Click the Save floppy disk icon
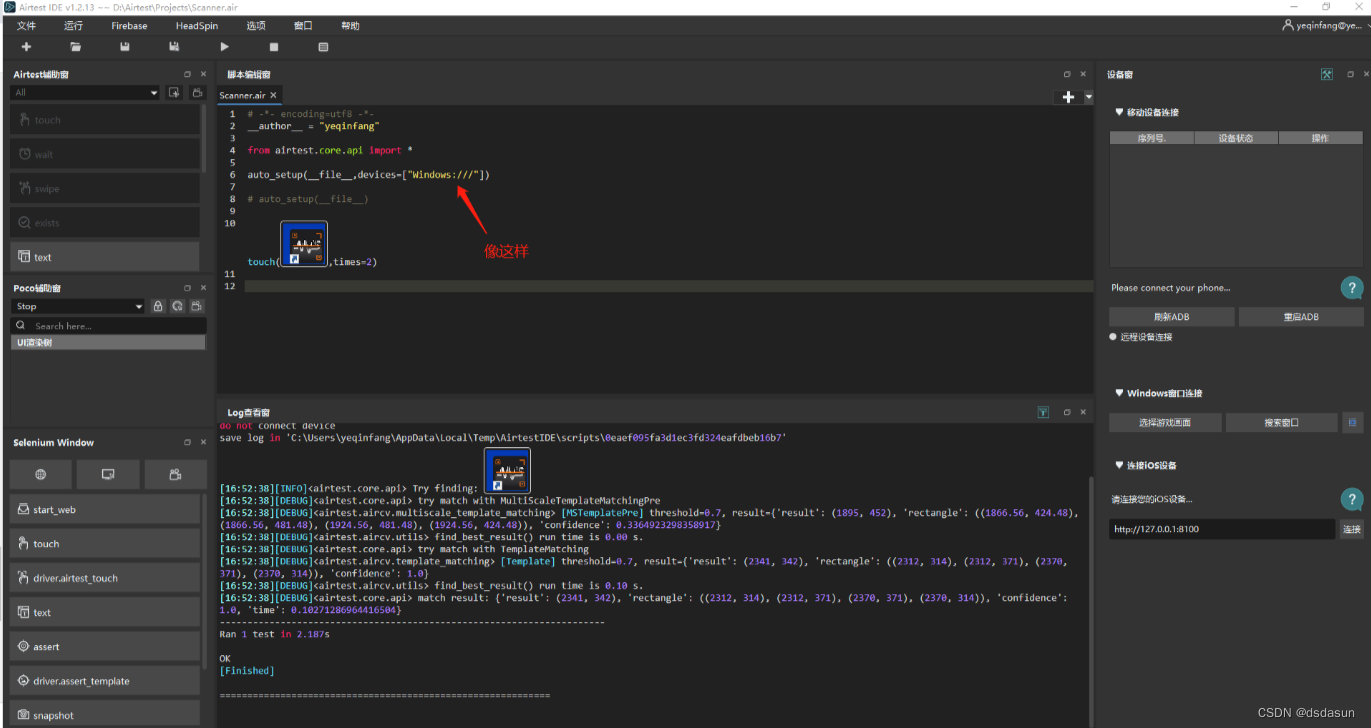This screenshot has height=728, width=1371. pos(125,47)
